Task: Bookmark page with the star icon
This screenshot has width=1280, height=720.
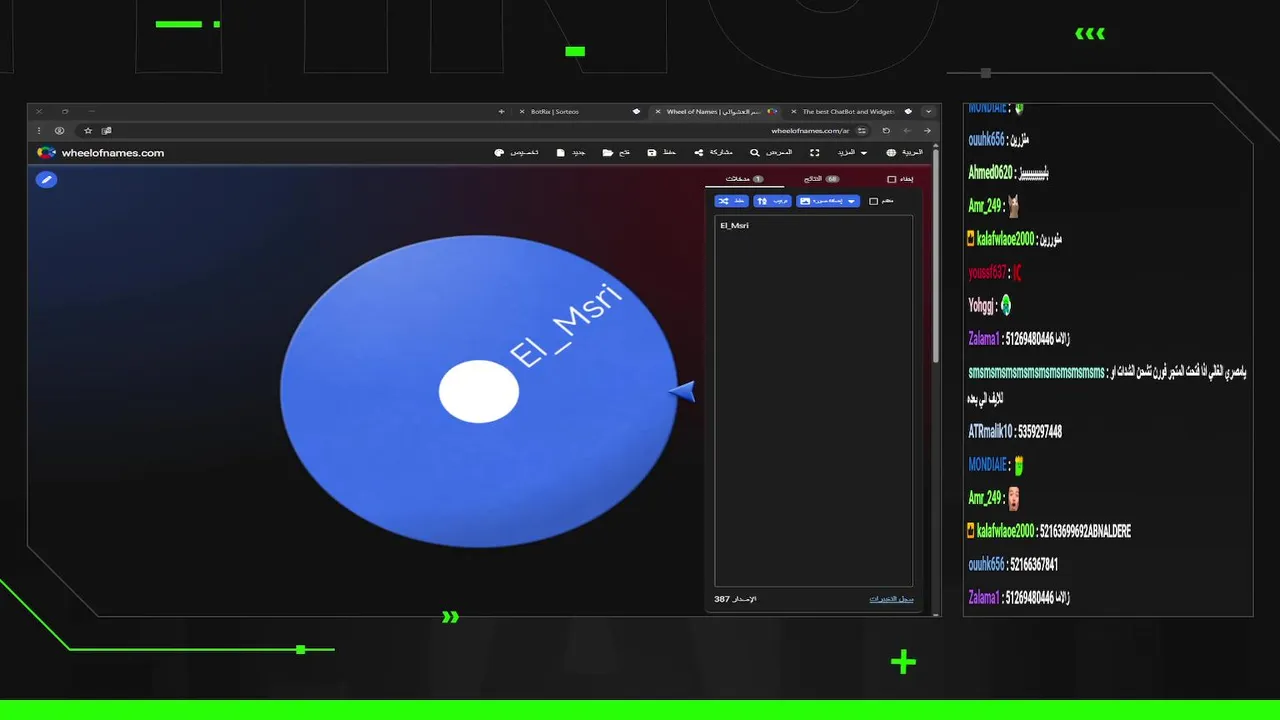Action: coord(88,131)
